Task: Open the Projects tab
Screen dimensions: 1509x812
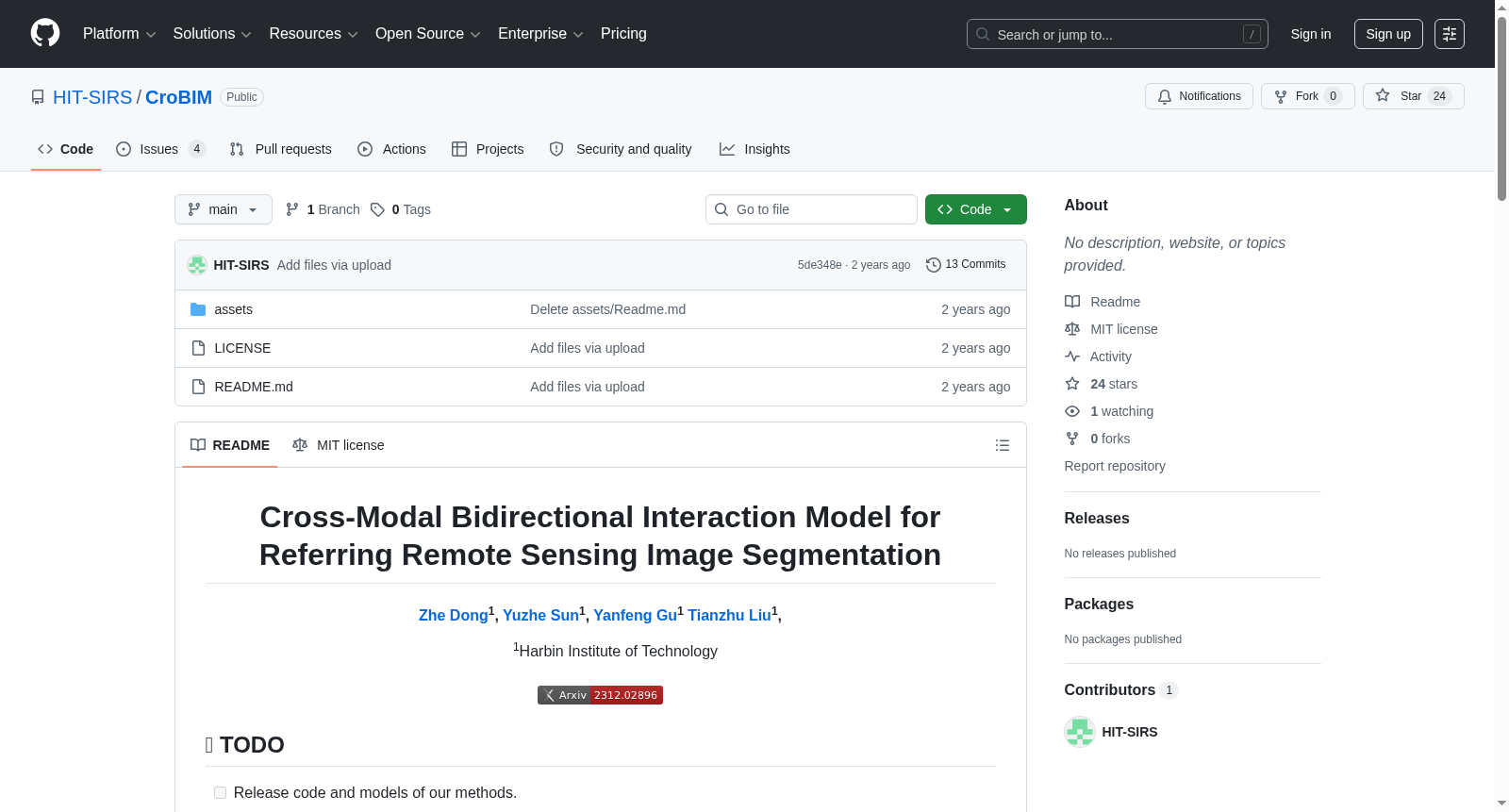Action: coord(488,149)
